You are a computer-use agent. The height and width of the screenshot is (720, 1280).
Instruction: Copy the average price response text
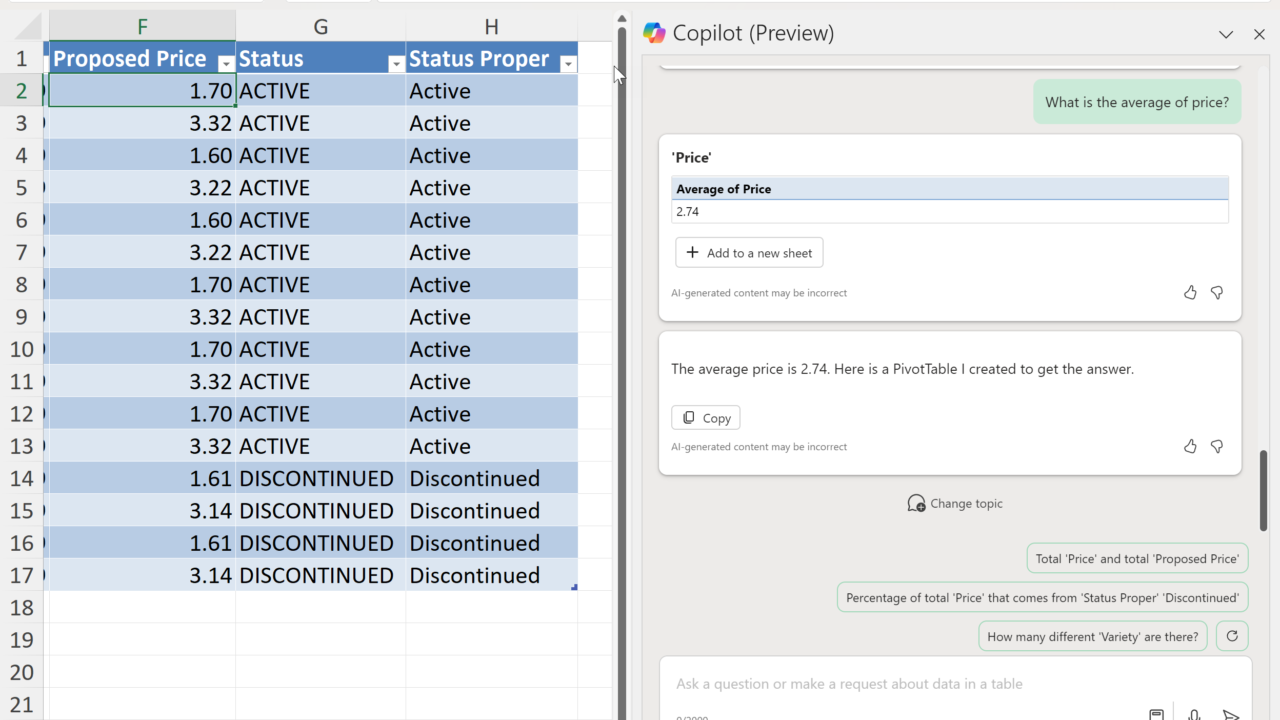point(706,418)
